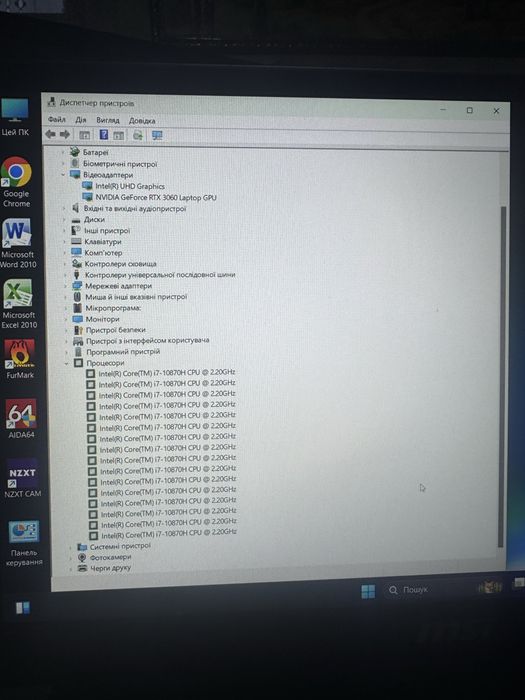Image resolution: width=525 pixels, height=700 pixels.
Task: Click the update driver toolbar icon
Action: [x=138, y=135]
